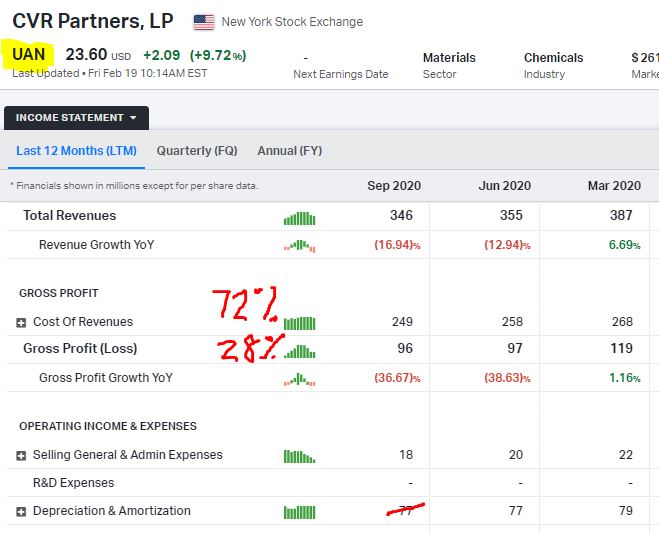Click the Sep 2020 column header

coord(392,186)
